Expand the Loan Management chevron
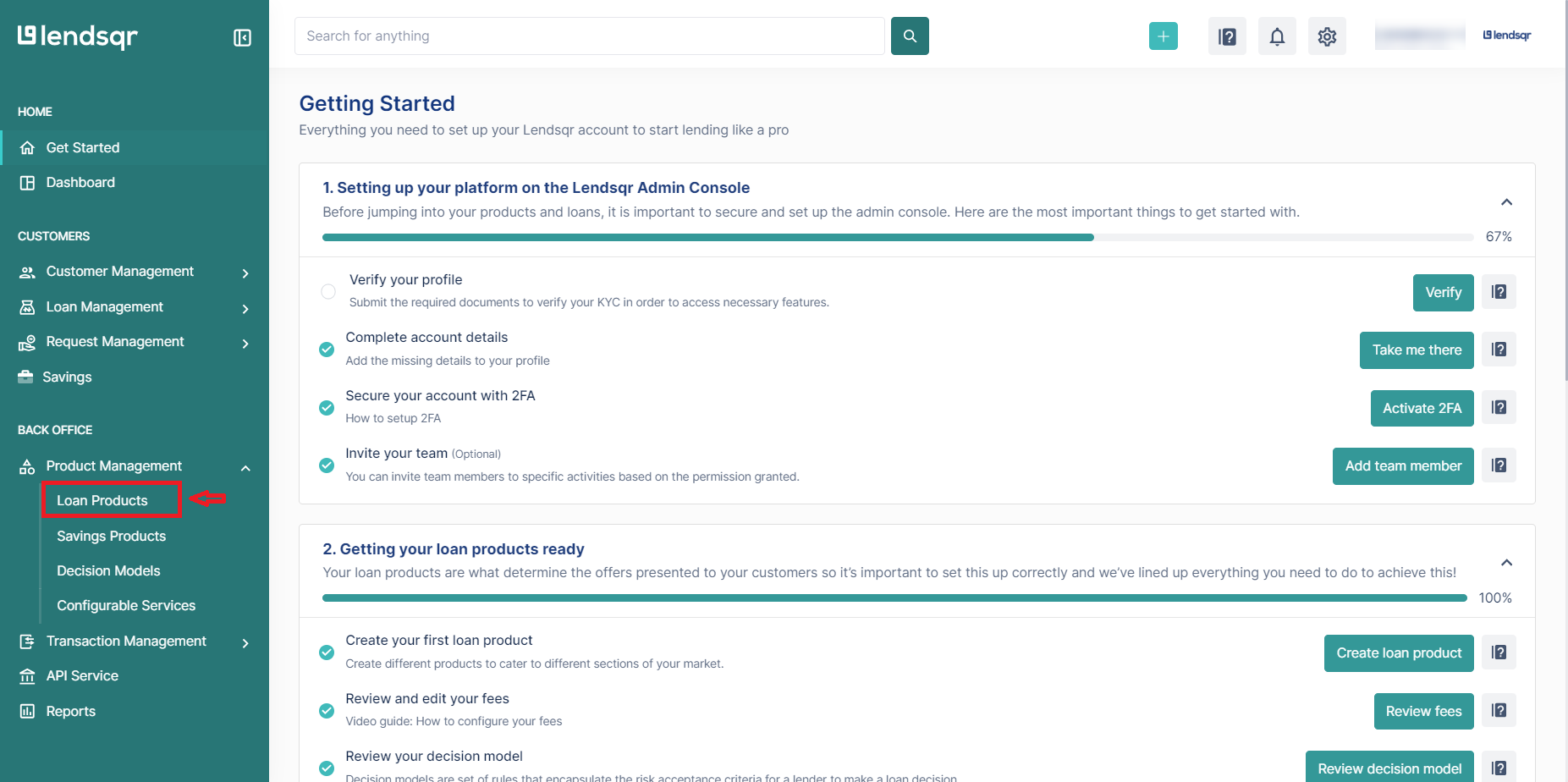Viewport: 1568px width, 782px height. tap(245, 309)
